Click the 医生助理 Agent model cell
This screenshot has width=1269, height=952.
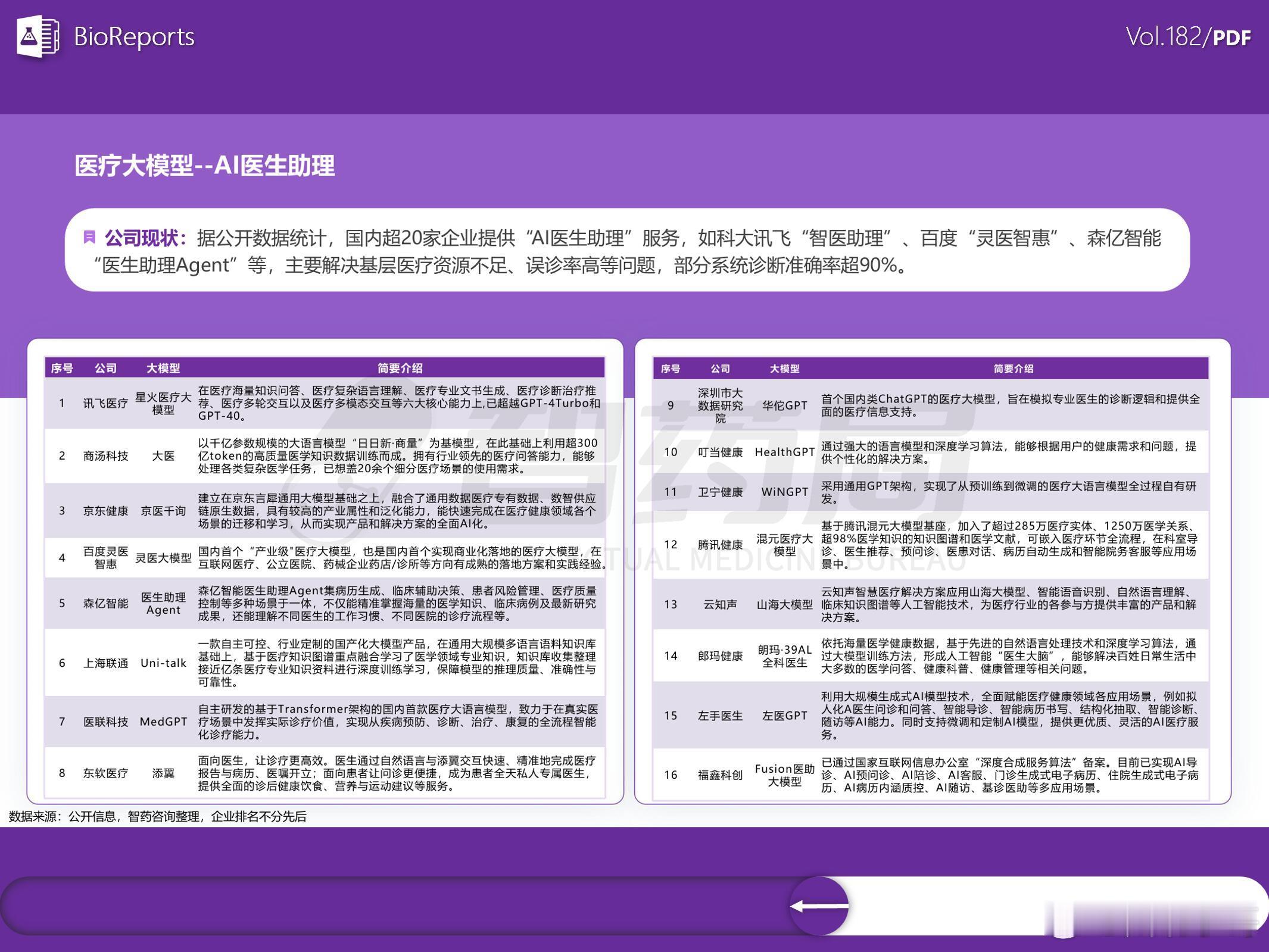coord(163,603)
